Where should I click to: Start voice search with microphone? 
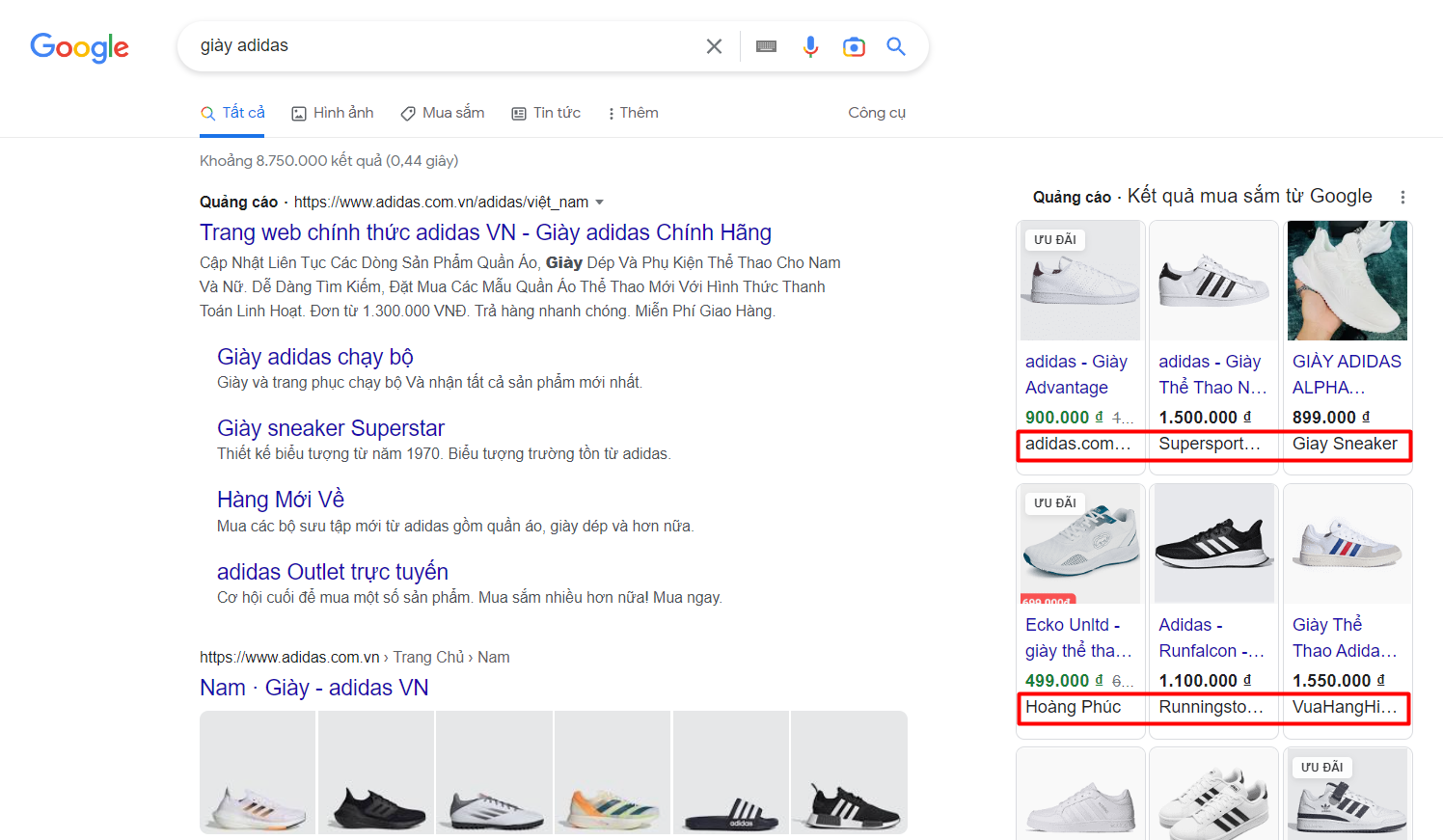point(810,46)
